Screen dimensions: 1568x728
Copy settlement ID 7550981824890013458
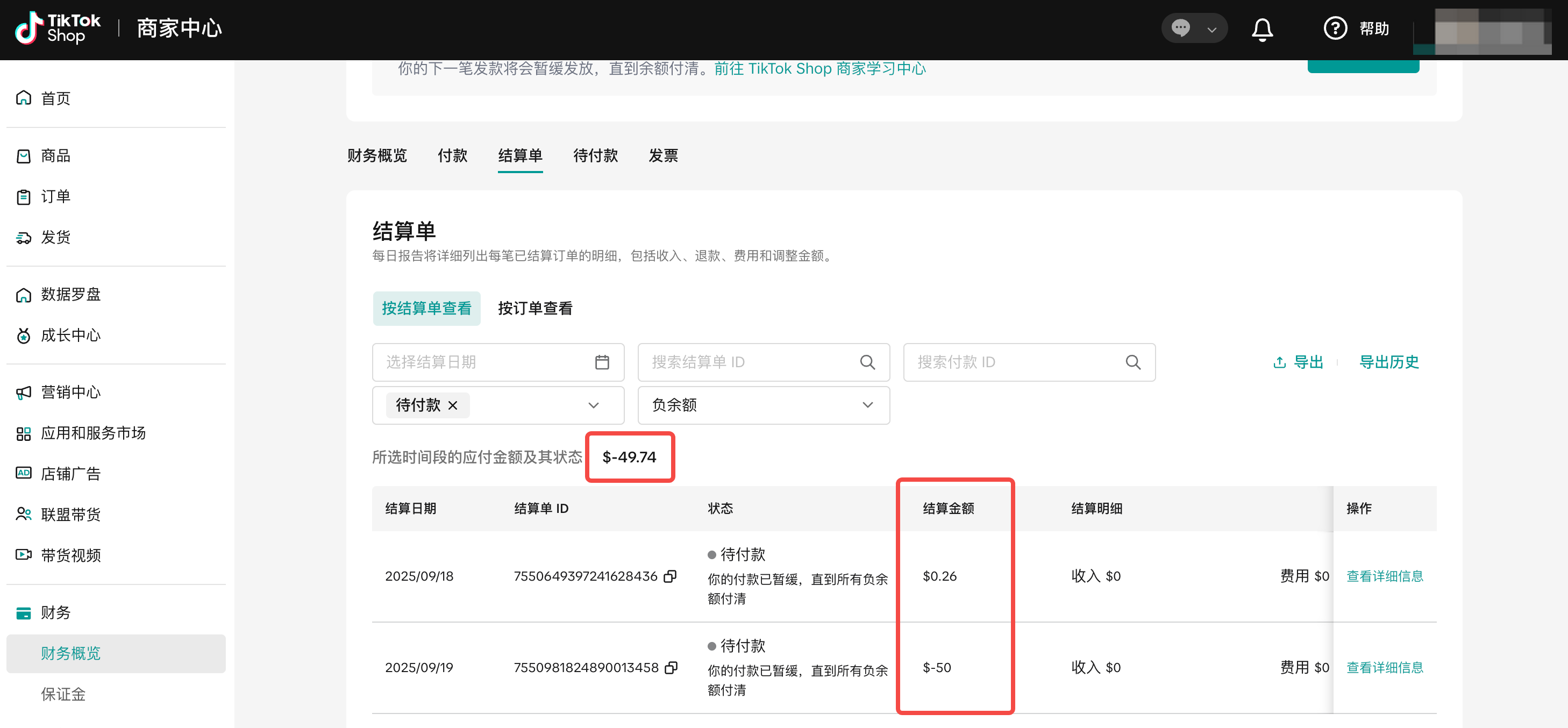(671, 667)
